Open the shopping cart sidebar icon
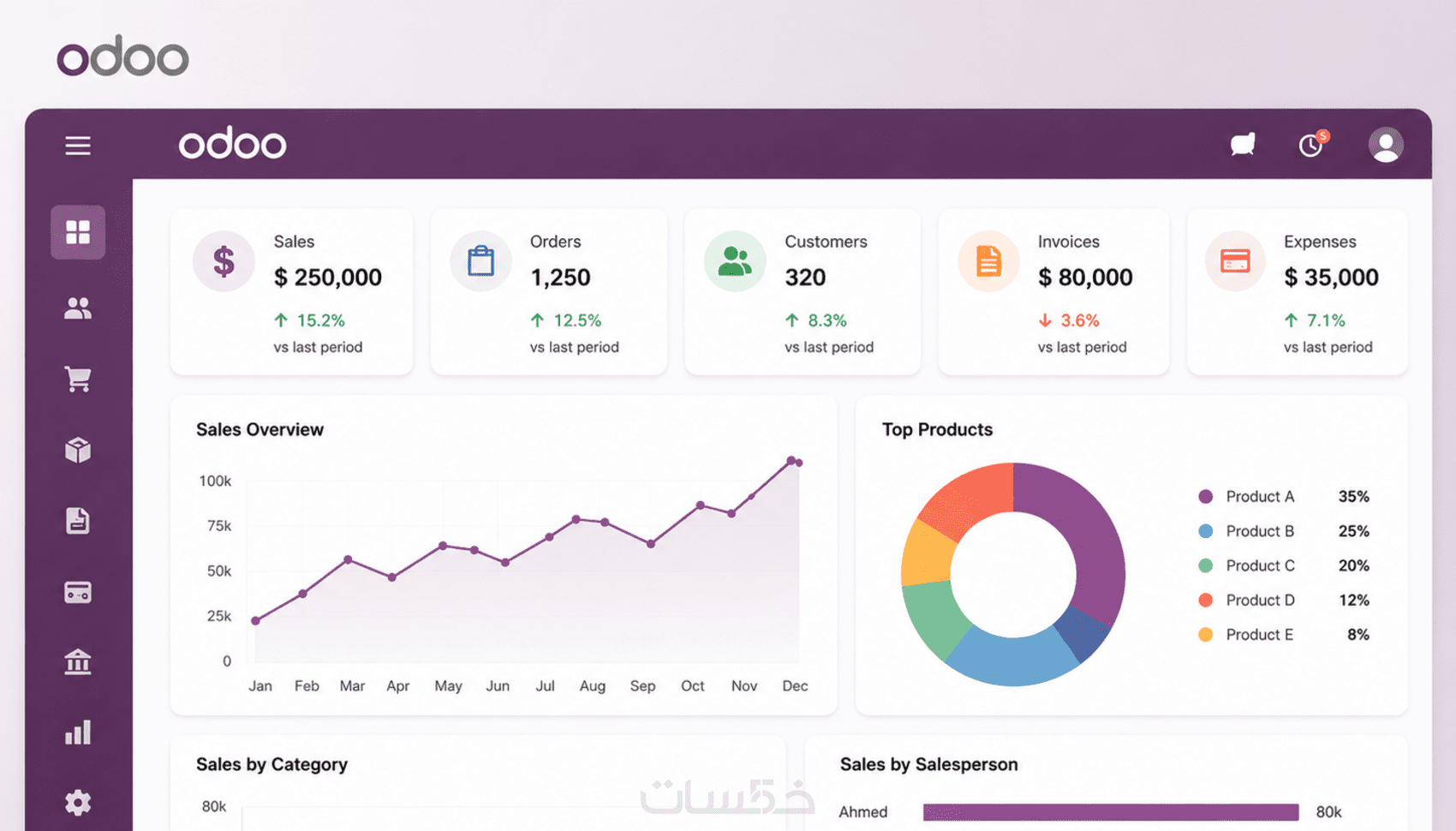Screen dimensions: 1456x831 pos(78,379)
